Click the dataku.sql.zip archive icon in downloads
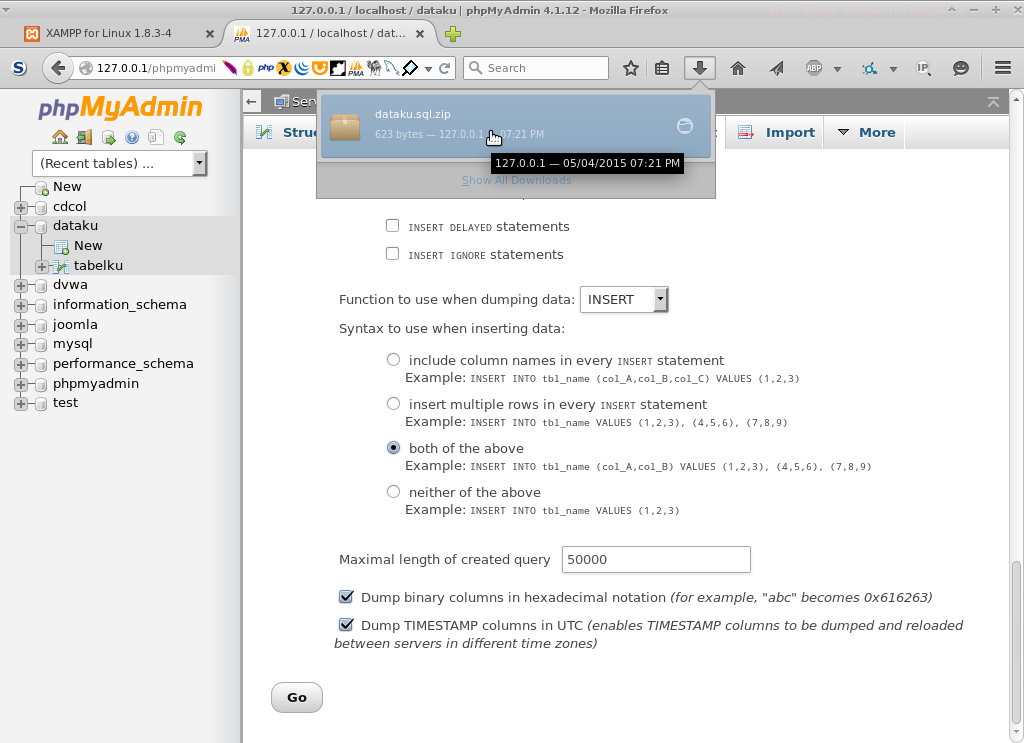Screen dimensions: 1024x743 pos(344,124)
